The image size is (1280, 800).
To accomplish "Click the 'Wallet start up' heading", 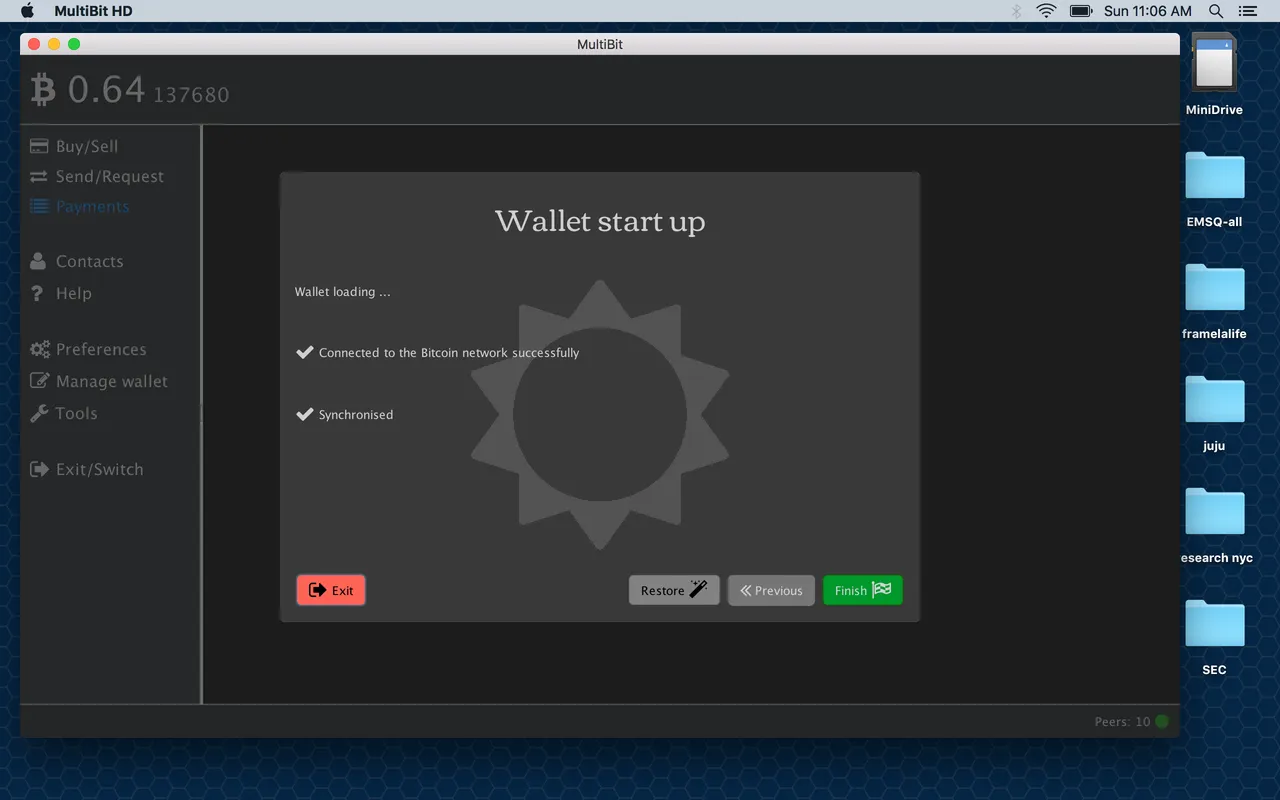I will click(x=600, y=221).
